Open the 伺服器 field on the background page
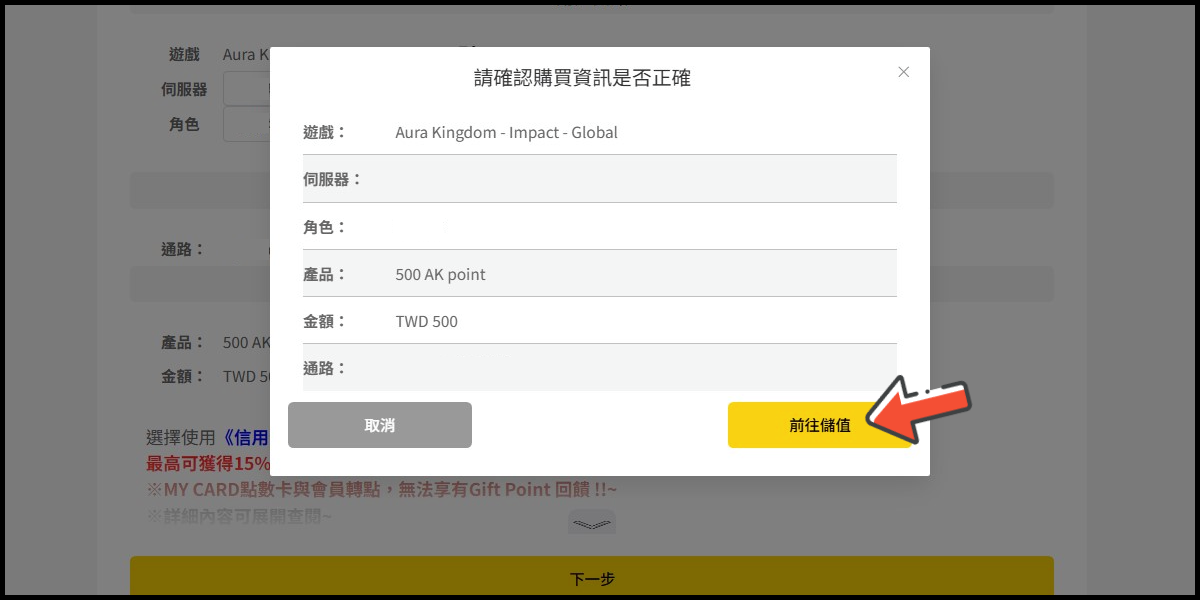The width and height of the screenshot is (1200, 600). 247,89
